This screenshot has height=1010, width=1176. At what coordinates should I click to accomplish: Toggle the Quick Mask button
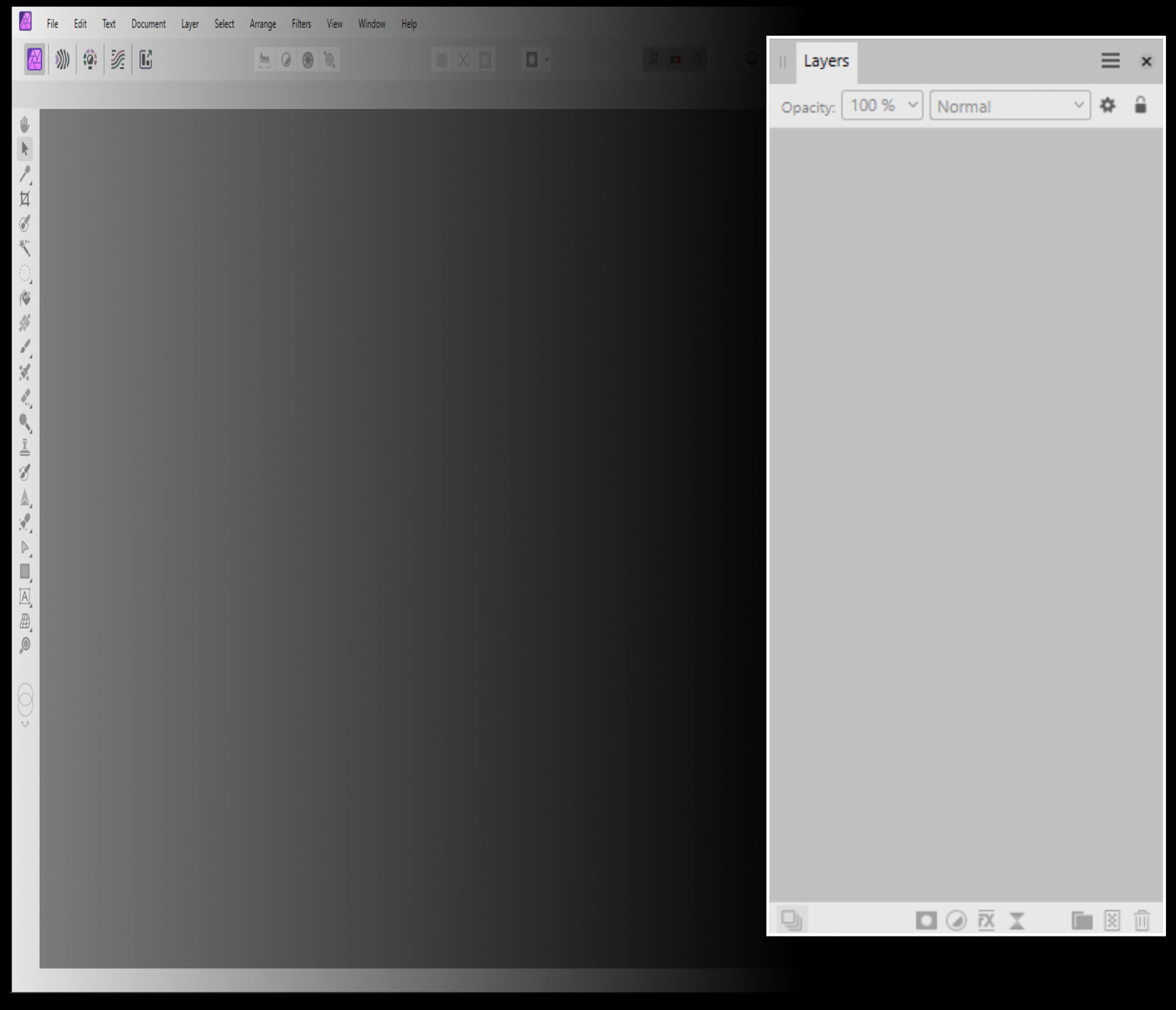point(532,60)
